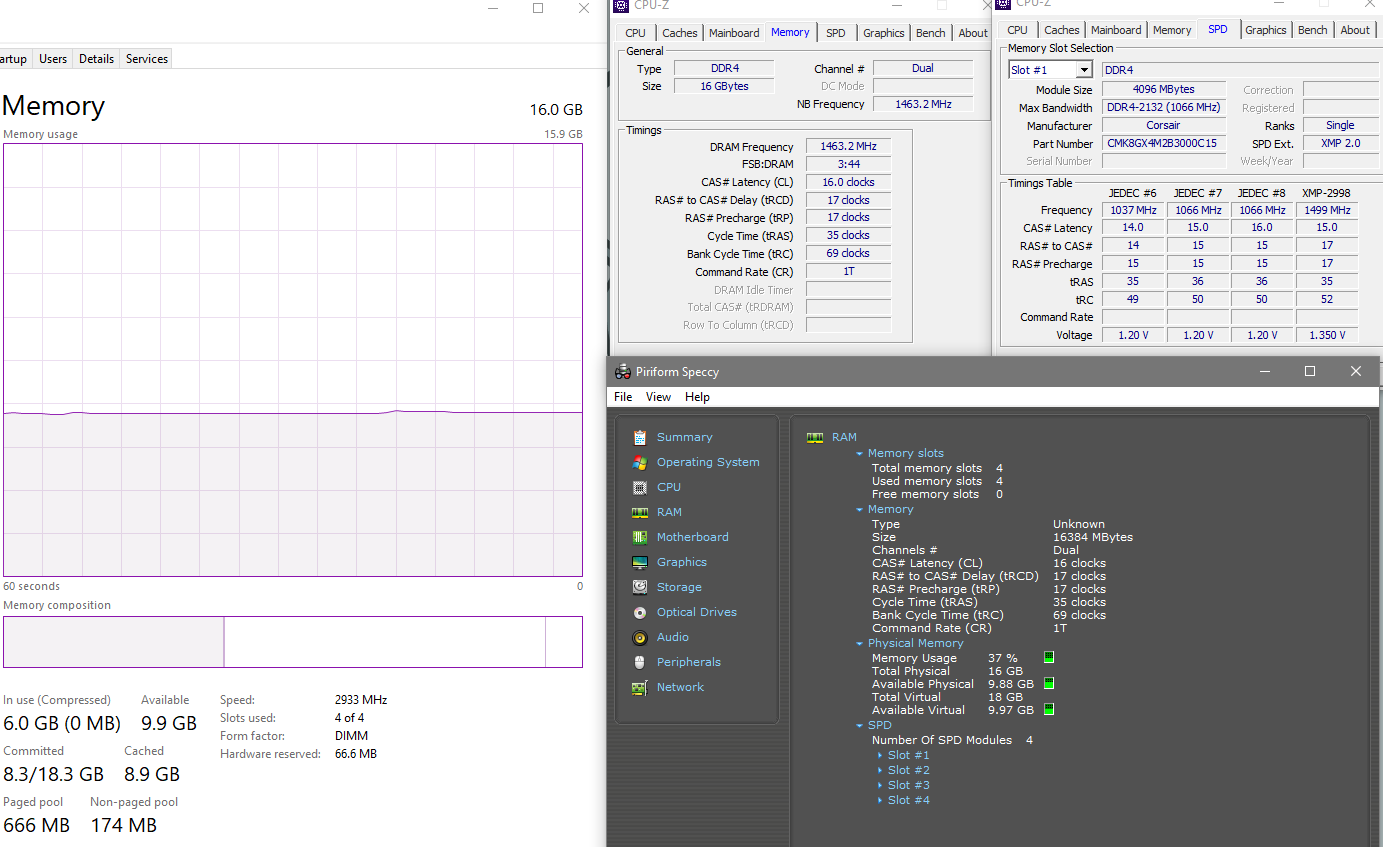Open Slot #1 dropdown in CPU-Z SPD

(x=1084, y=69)
